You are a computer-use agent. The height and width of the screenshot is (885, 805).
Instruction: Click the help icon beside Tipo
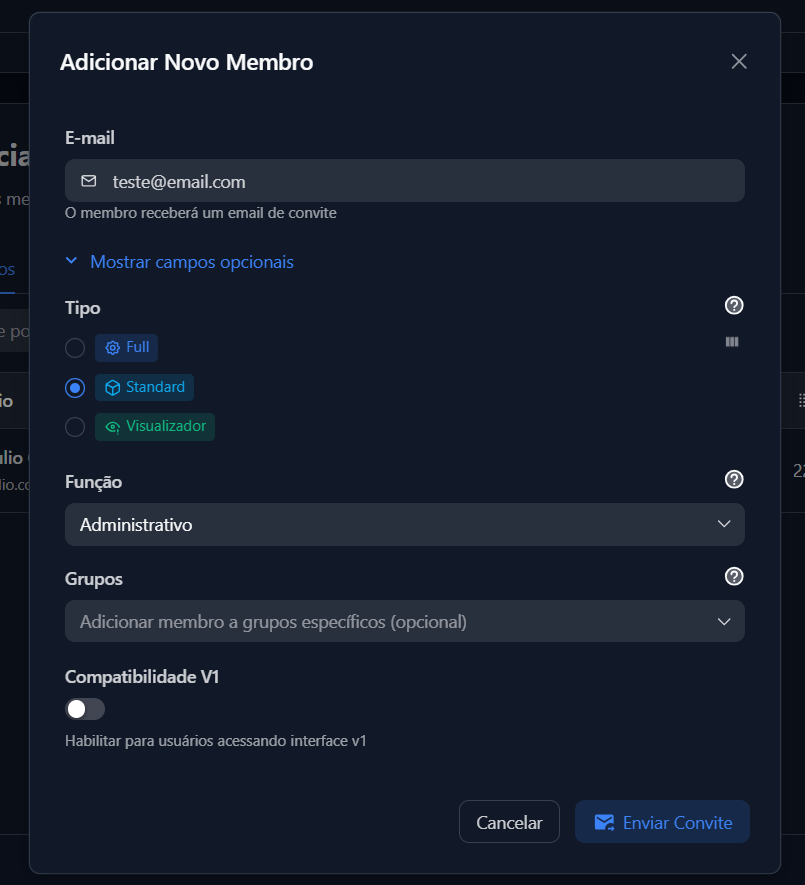[734, 306]
